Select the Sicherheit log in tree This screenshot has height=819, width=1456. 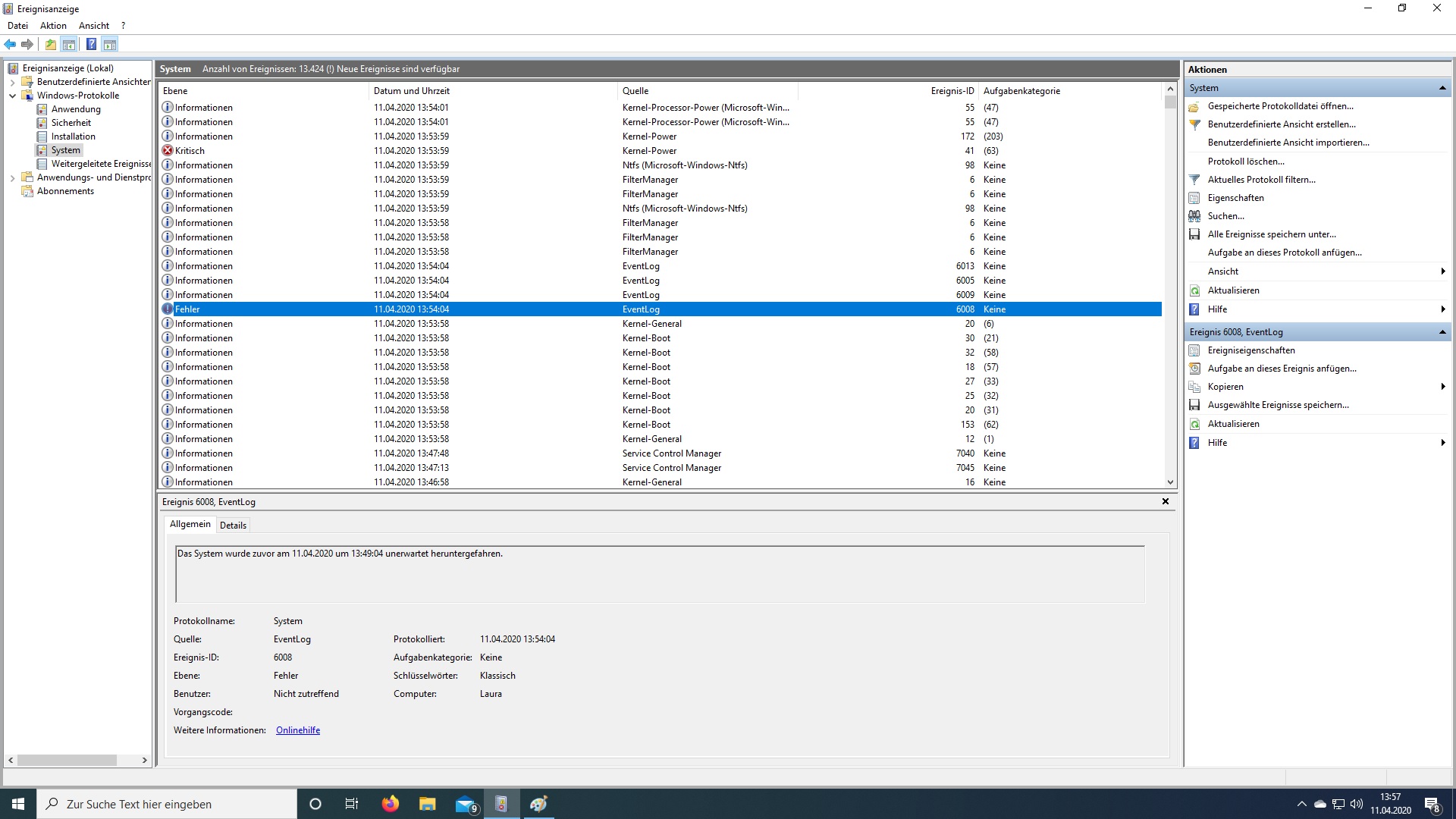pos(71,123)
